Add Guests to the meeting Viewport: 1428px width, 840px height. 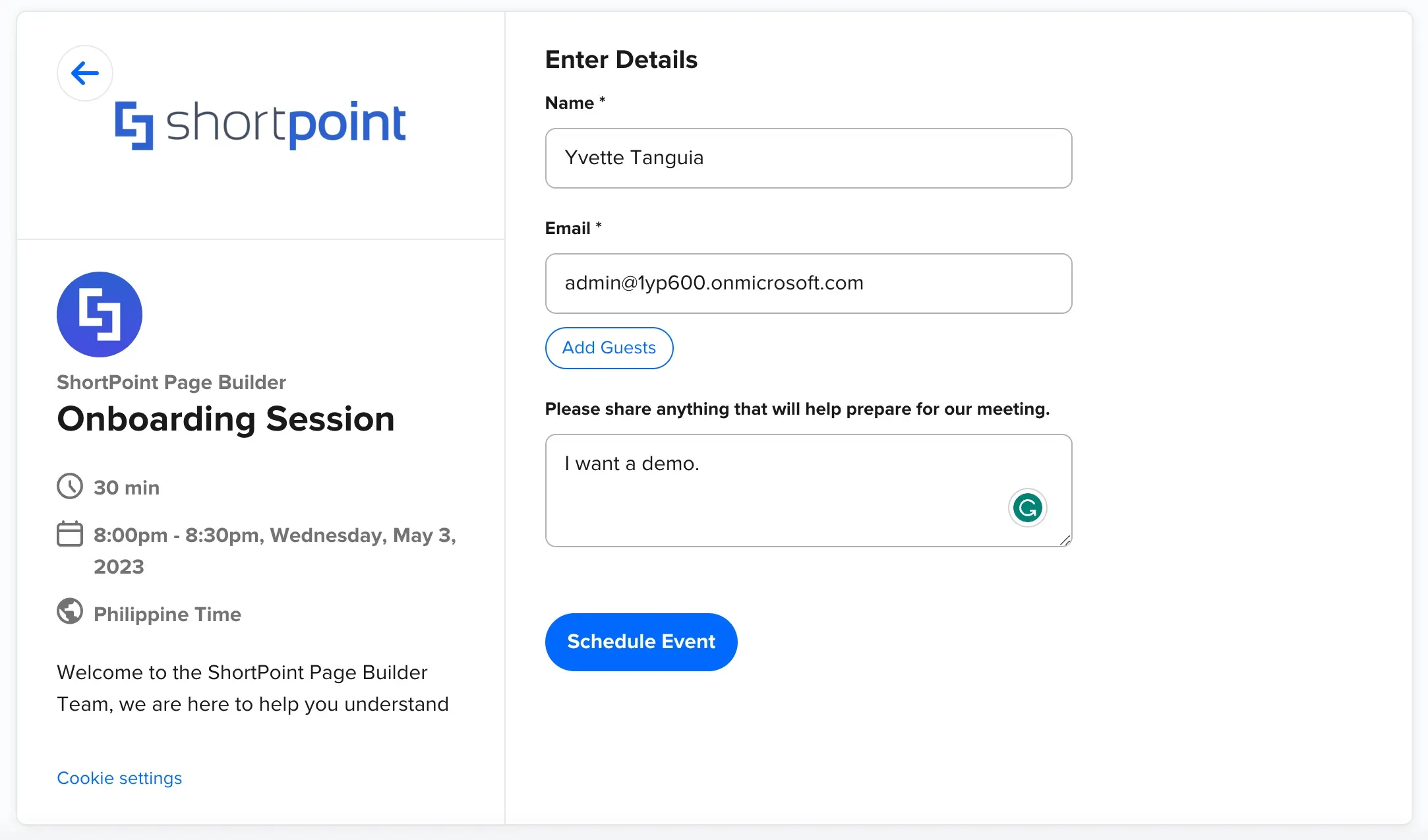[x=609, y=348]
